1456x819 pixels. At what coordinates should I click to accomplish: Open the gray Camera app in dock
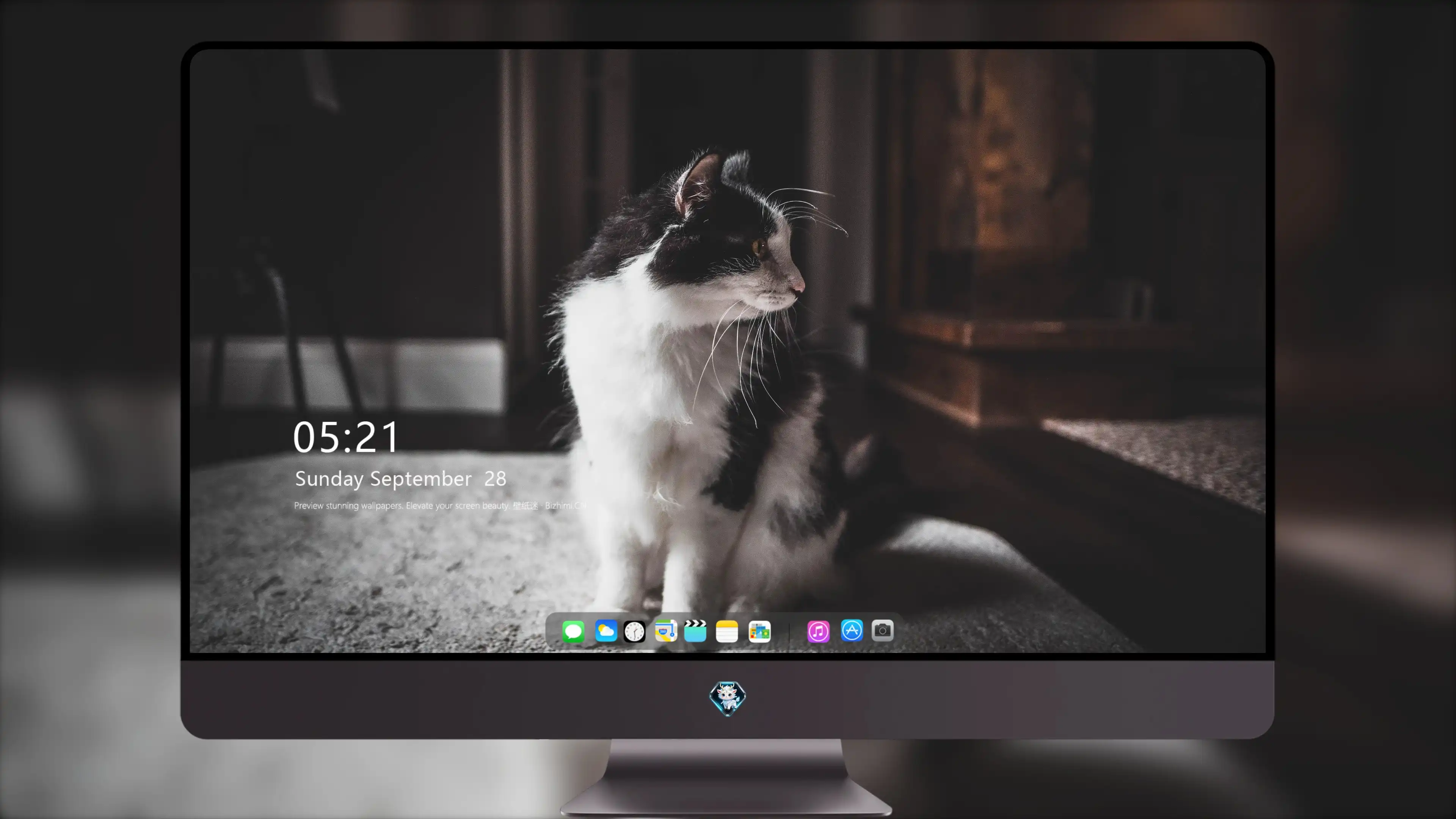point(882,630)
